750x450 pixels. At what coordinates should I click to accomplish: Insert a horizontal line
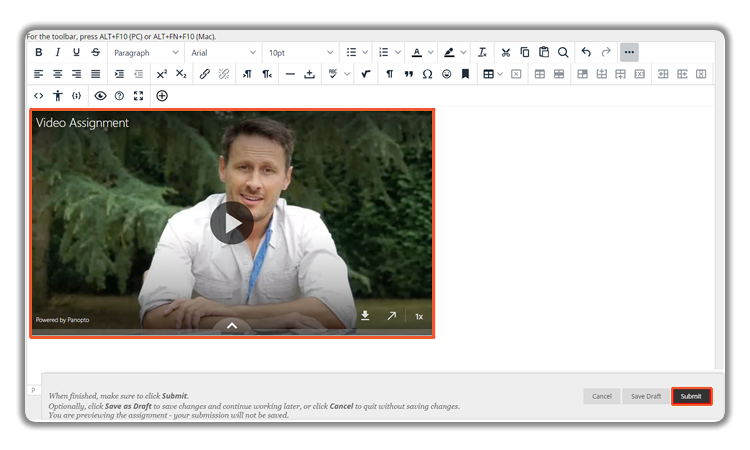(290, 74)
